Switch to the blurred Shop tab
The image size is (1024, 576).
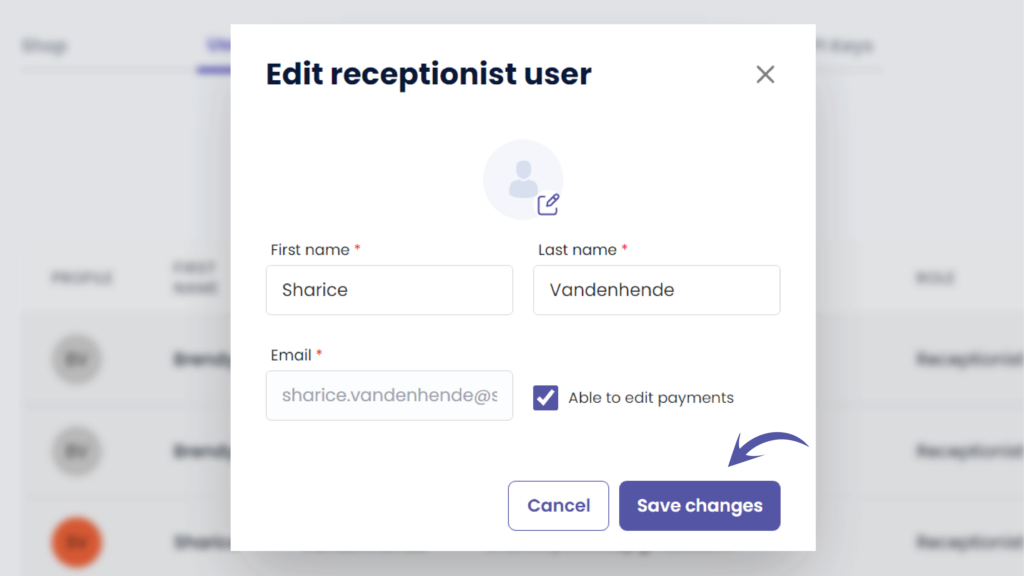[x=45, y=46]
